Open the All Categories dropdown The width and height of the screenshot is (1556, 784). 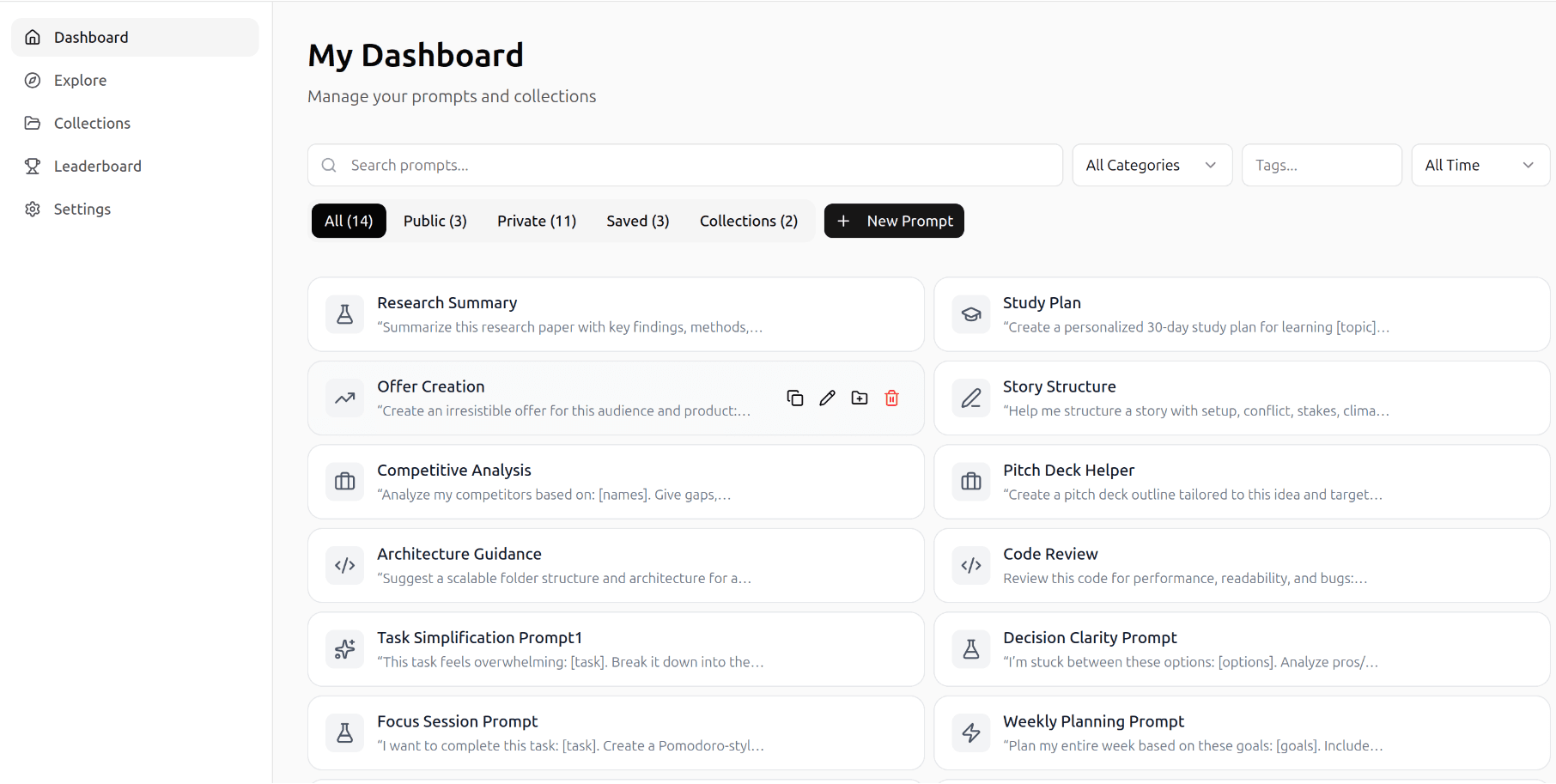click(x=1152, y=165)
